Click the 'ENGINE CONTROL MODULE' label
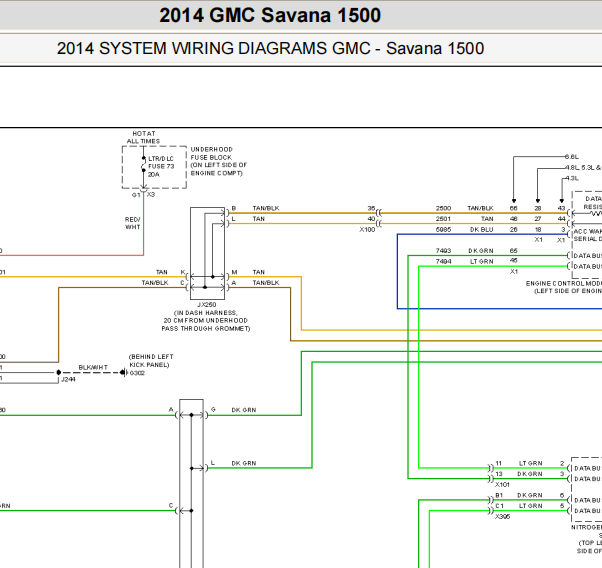The width and height of the screenshot is (602, 568). tap(564, 283)
